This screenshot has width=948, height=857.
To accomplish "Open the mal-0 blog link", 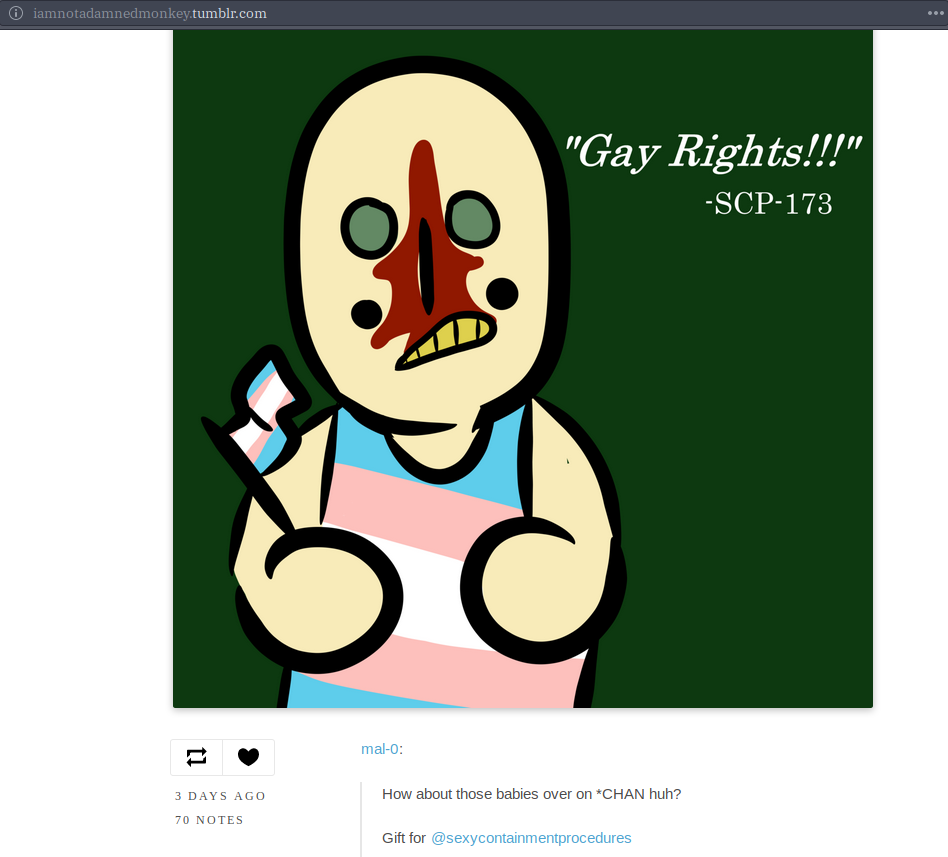I will (x=380, y=749).
